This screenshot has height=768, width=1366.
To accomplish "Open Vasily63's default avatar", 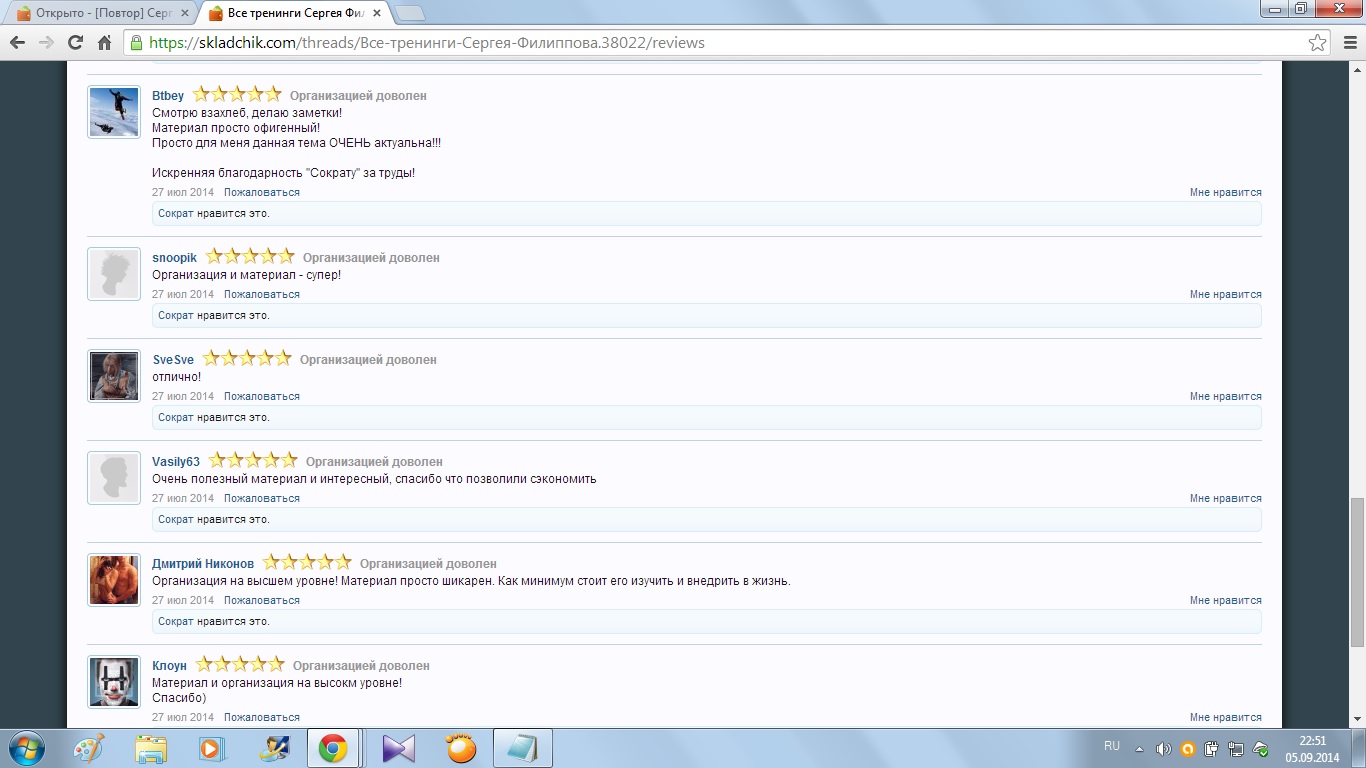I will click(x=114, y=478).
